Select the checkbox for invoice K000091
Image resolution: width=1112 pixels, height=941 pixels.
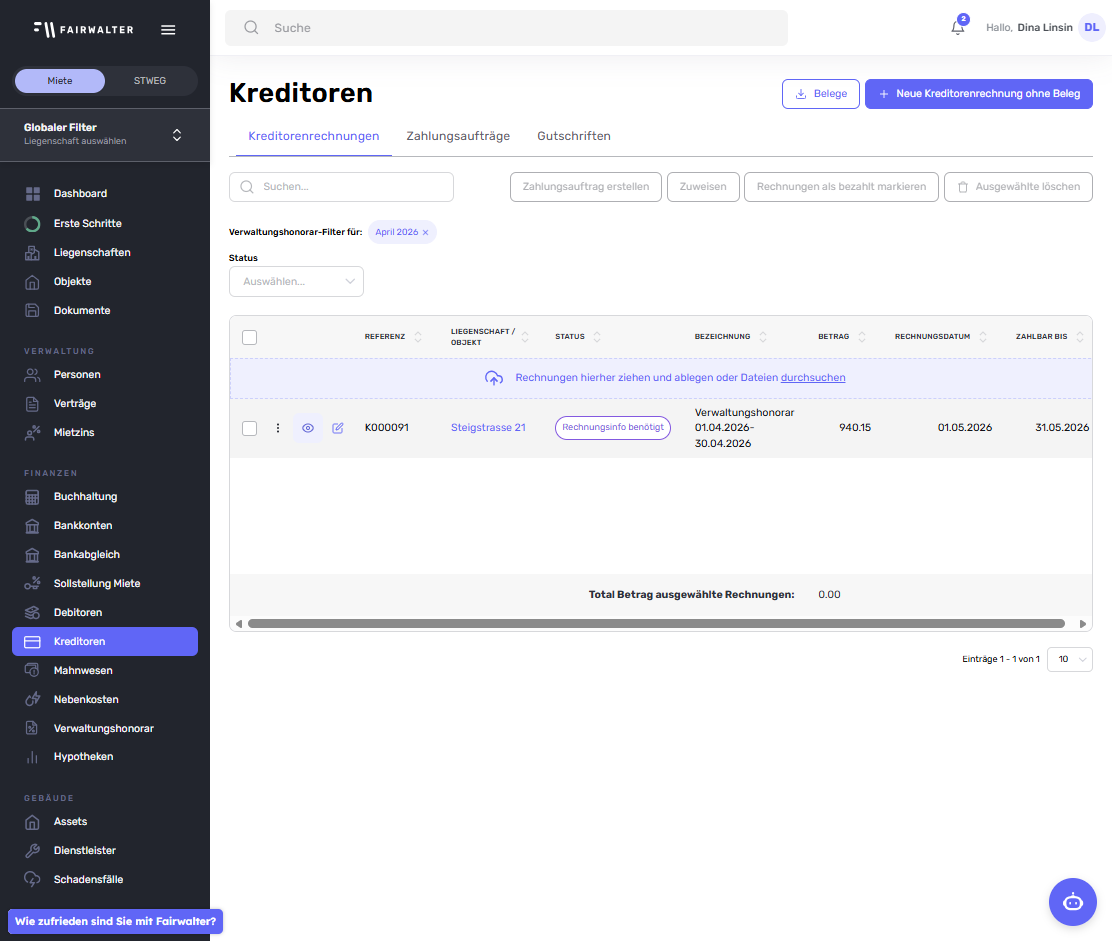click(x=250, y=428)
